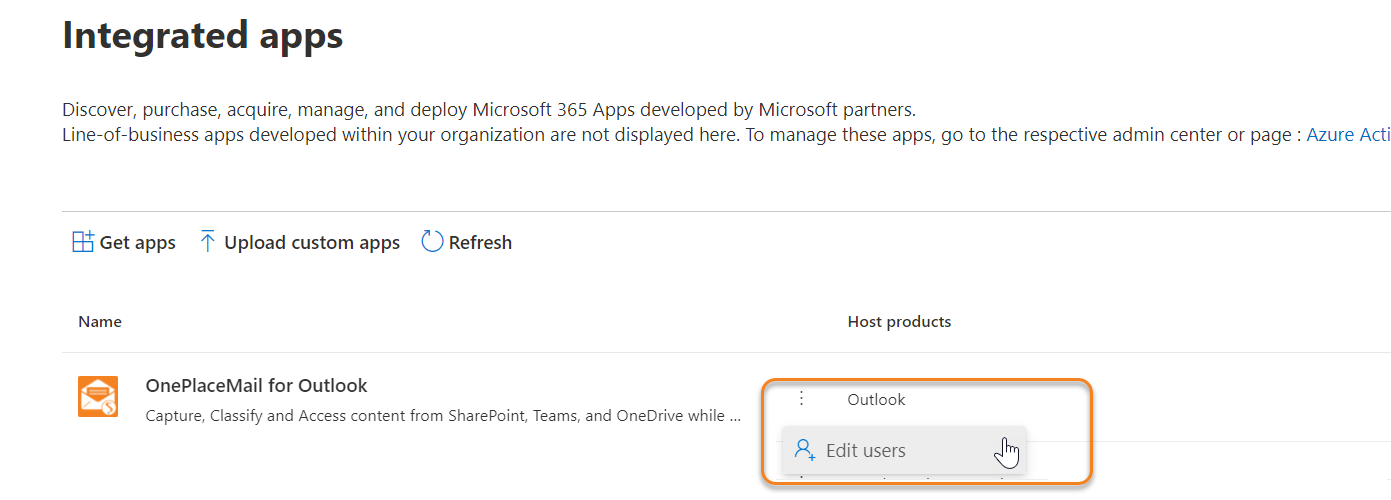1391x500 pixels.
Task: Follow the Azure Active Directory link
Action: point(1347,135)
